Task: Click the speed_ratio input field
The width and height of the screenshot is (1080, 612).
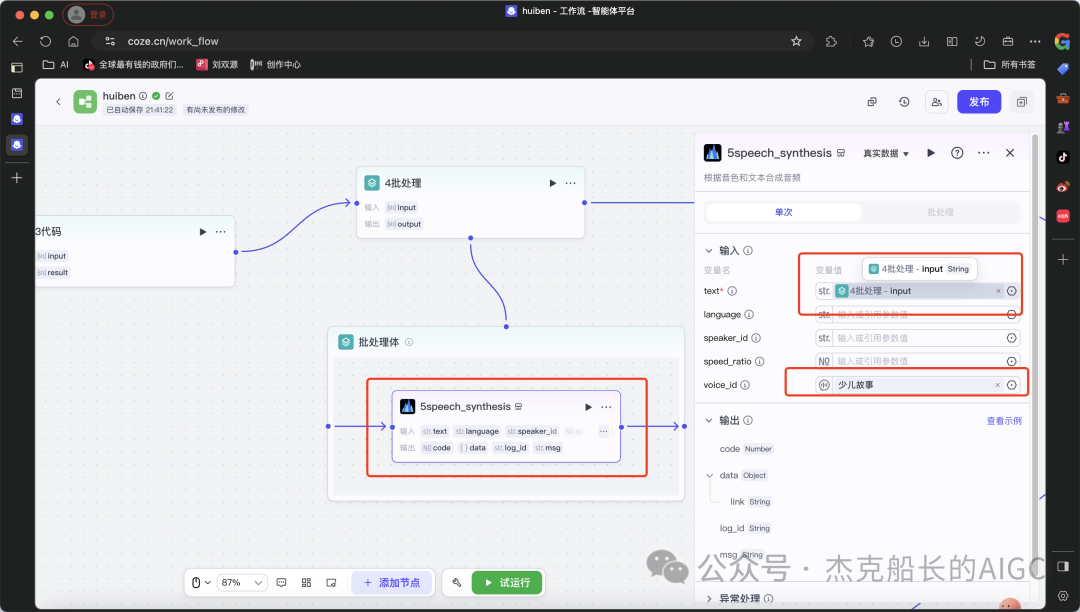Action: click(x=918, y=361)
